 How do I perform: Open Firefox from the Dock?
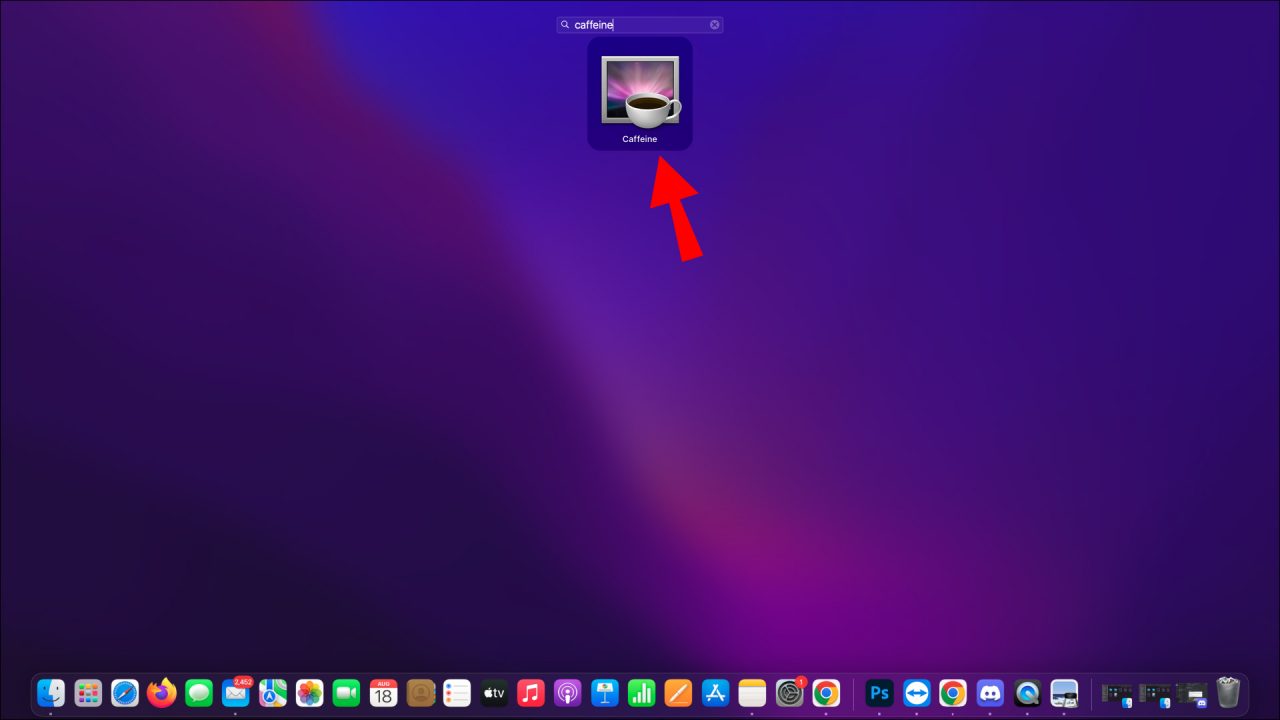tap(162, 692)
